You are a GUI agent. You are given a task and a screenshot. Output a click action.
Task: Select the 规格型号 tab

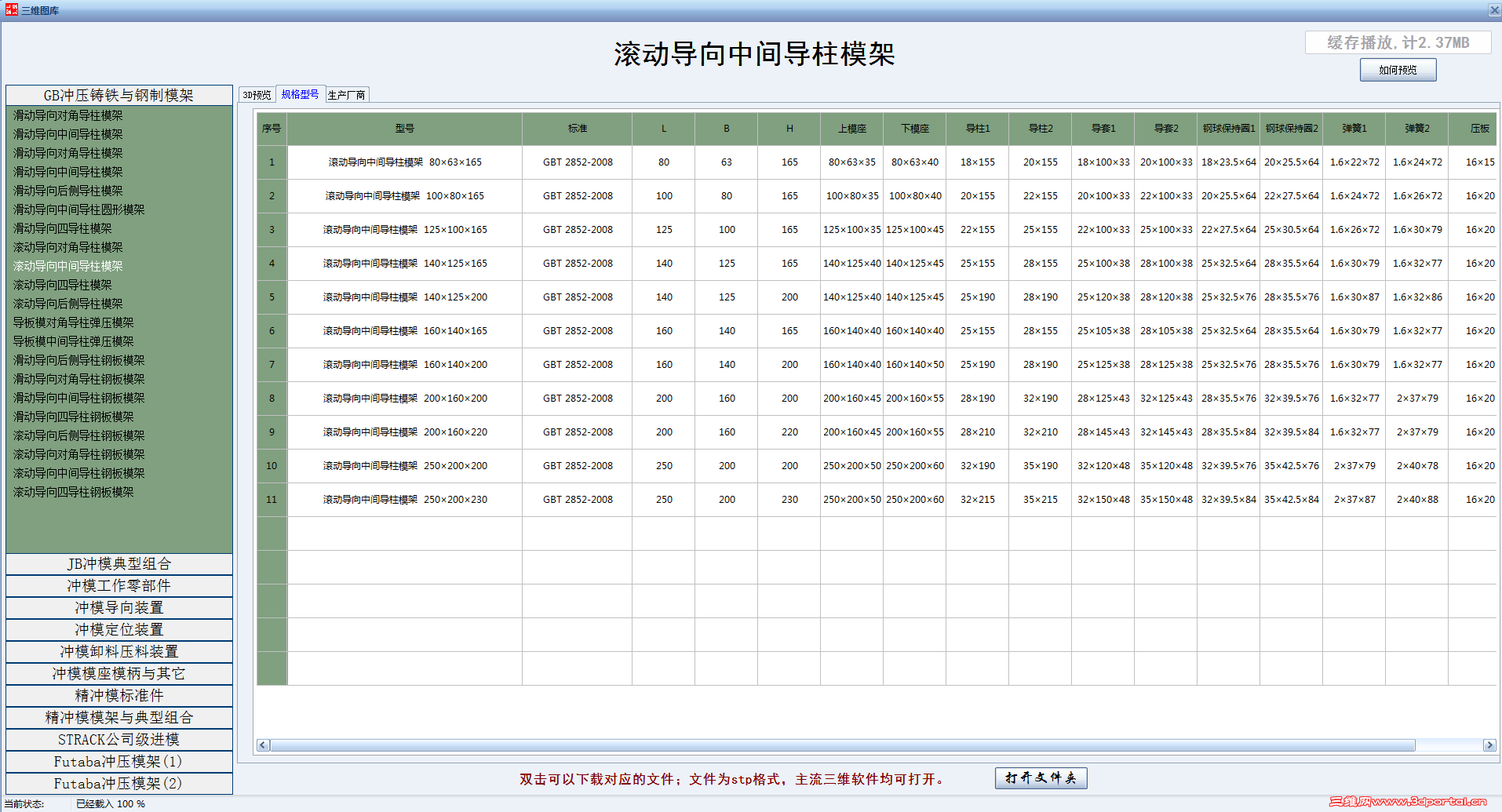300,94
